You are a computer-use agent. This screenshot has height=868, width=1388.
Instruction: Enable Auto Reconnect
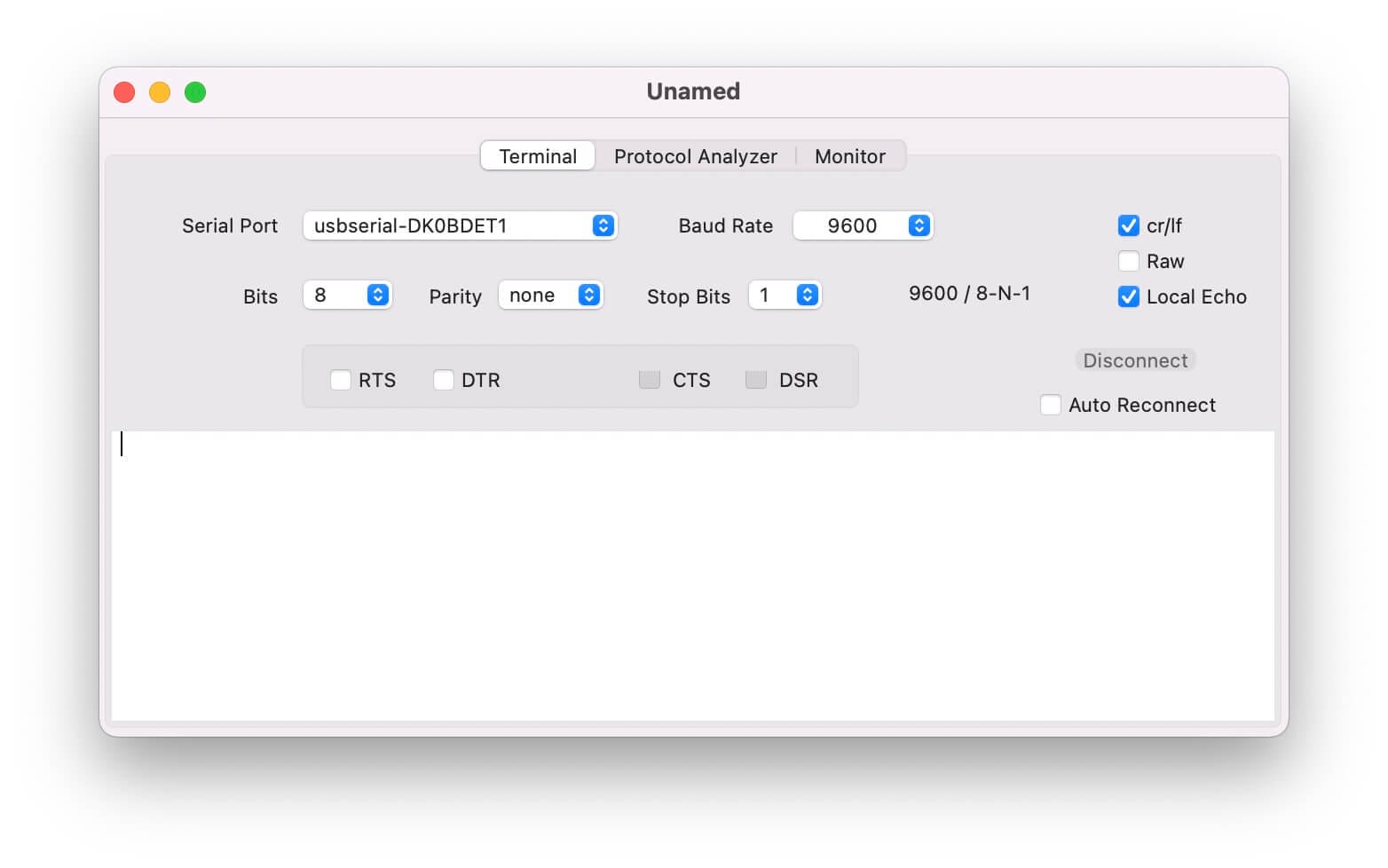(1050, 404)
